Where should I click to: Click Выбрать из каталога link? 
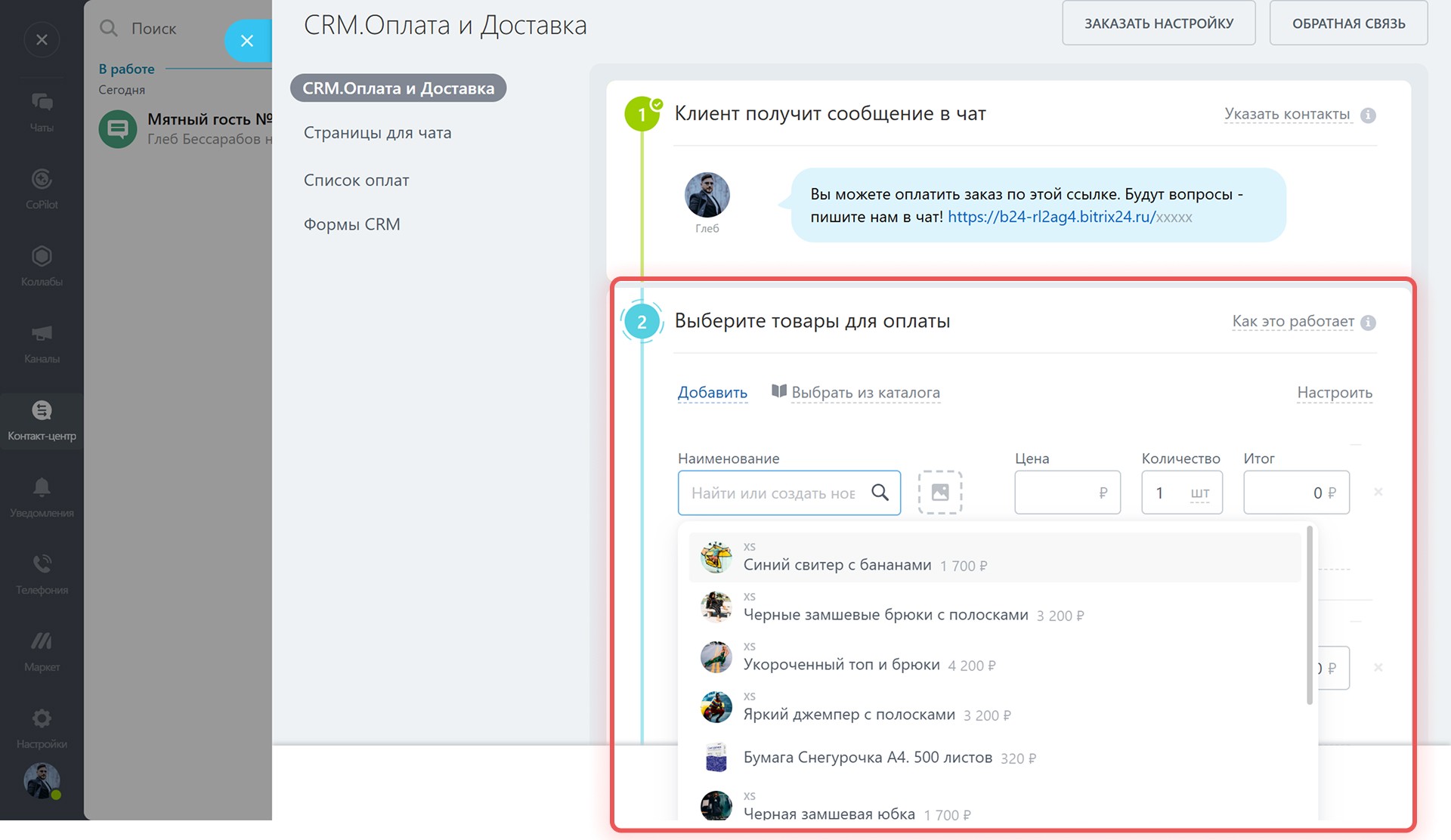click(x=865, y=392)
